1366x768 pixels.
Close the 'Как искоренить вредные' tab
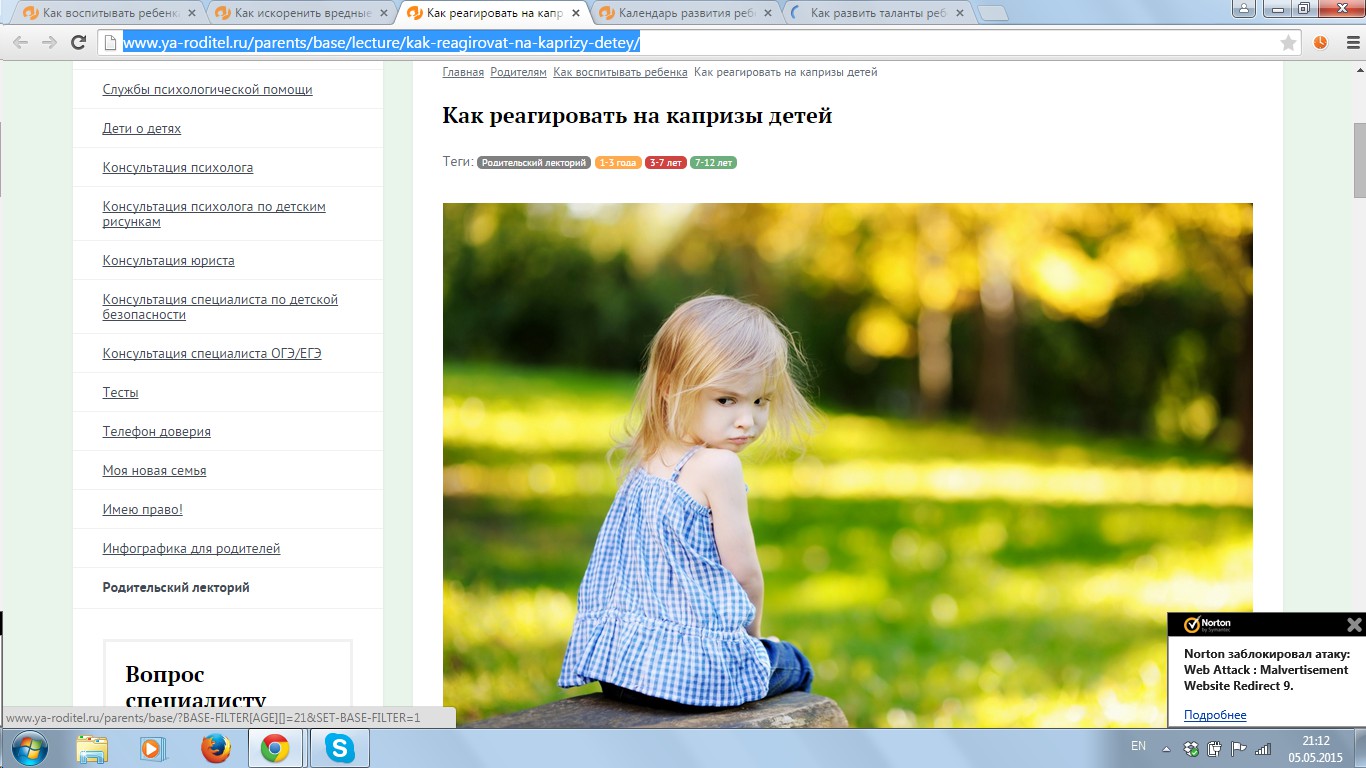[384, 14]
